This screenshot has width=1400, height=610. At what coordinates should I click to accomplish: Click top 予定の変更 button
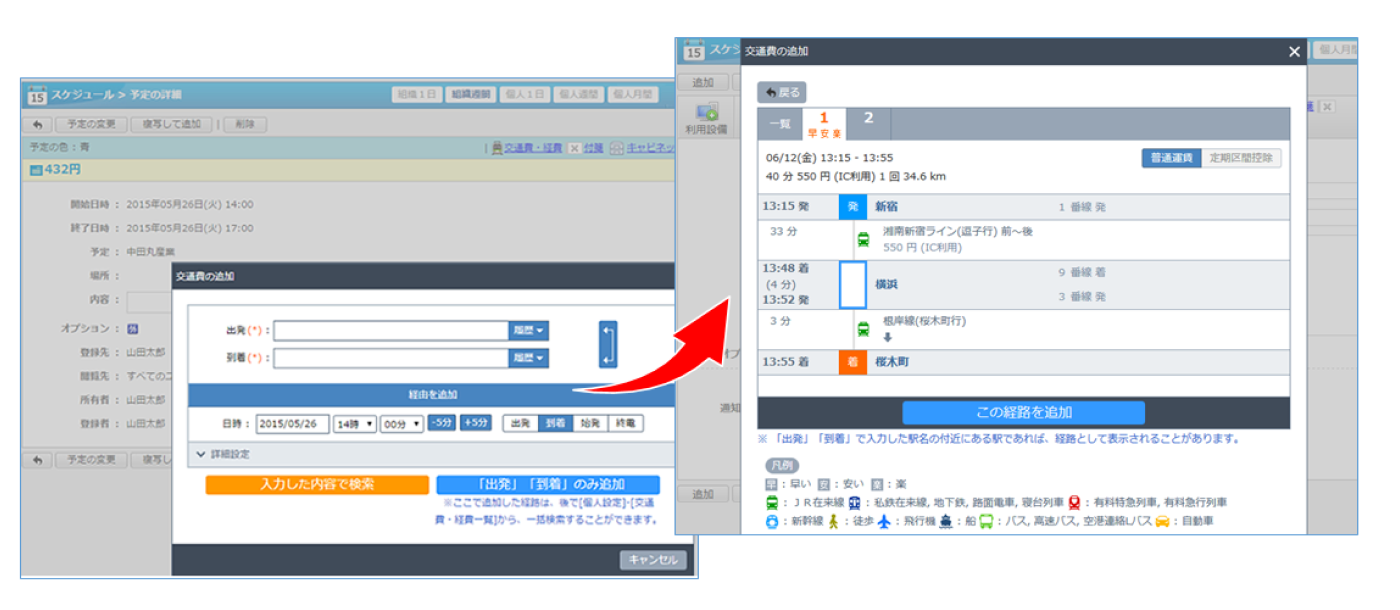pos(92,125)
